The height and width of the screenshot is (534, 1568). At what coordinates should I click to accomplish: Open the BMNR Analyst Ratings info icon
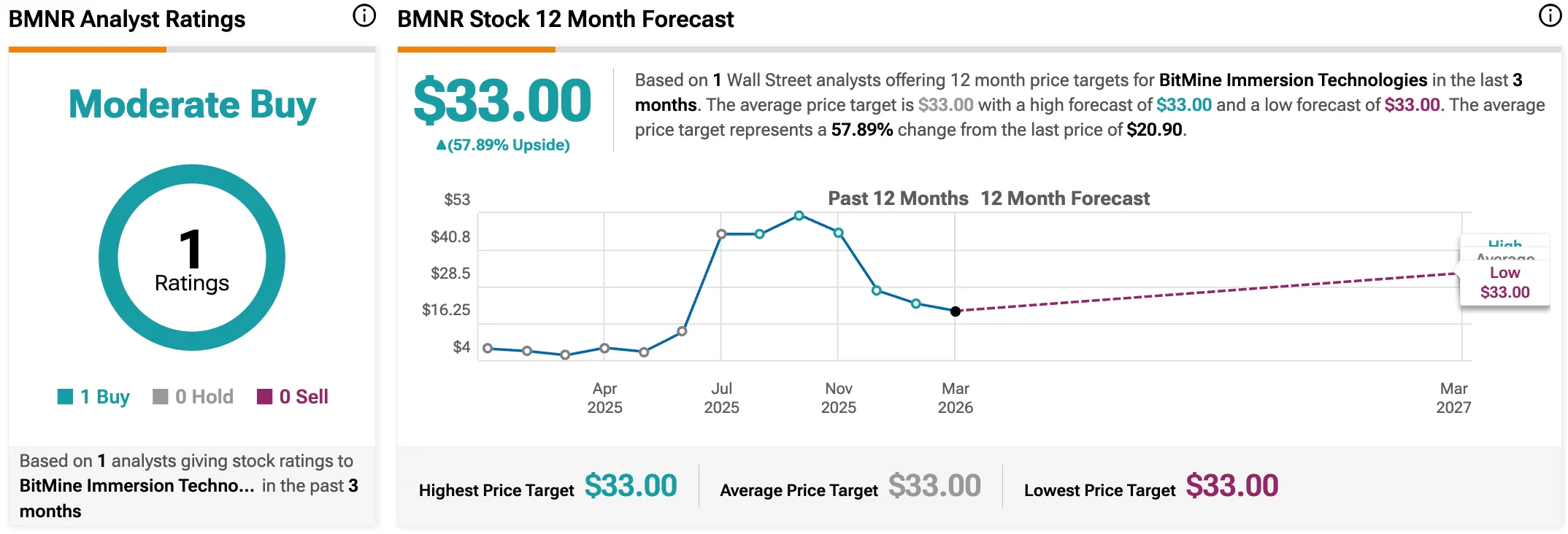pos(364,15)
